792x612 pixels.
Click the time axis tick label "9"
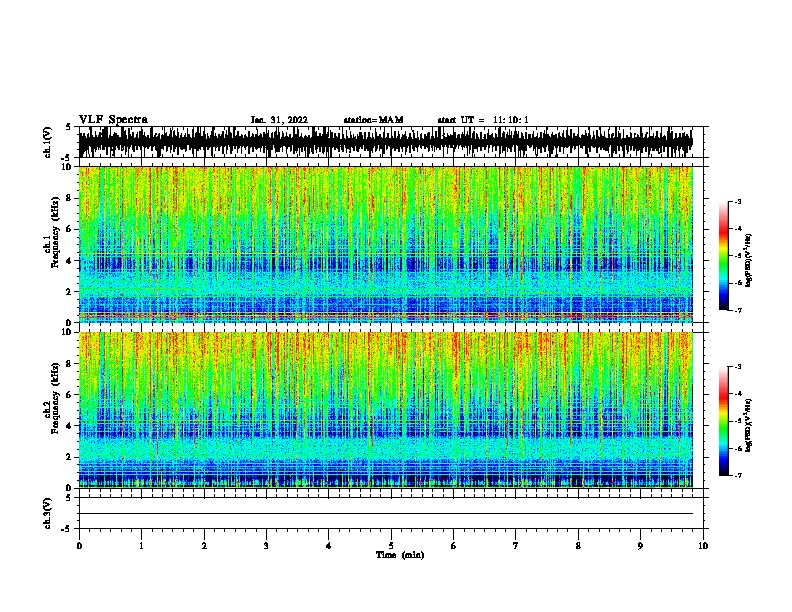pos(640,546)
